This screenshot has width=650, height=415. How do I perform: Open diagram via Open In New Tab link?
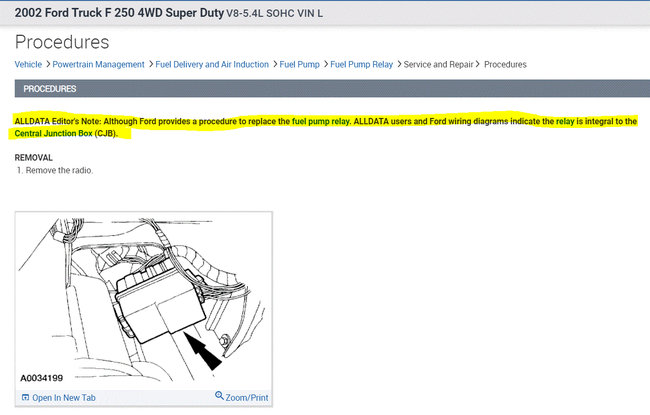click(63, 397)
